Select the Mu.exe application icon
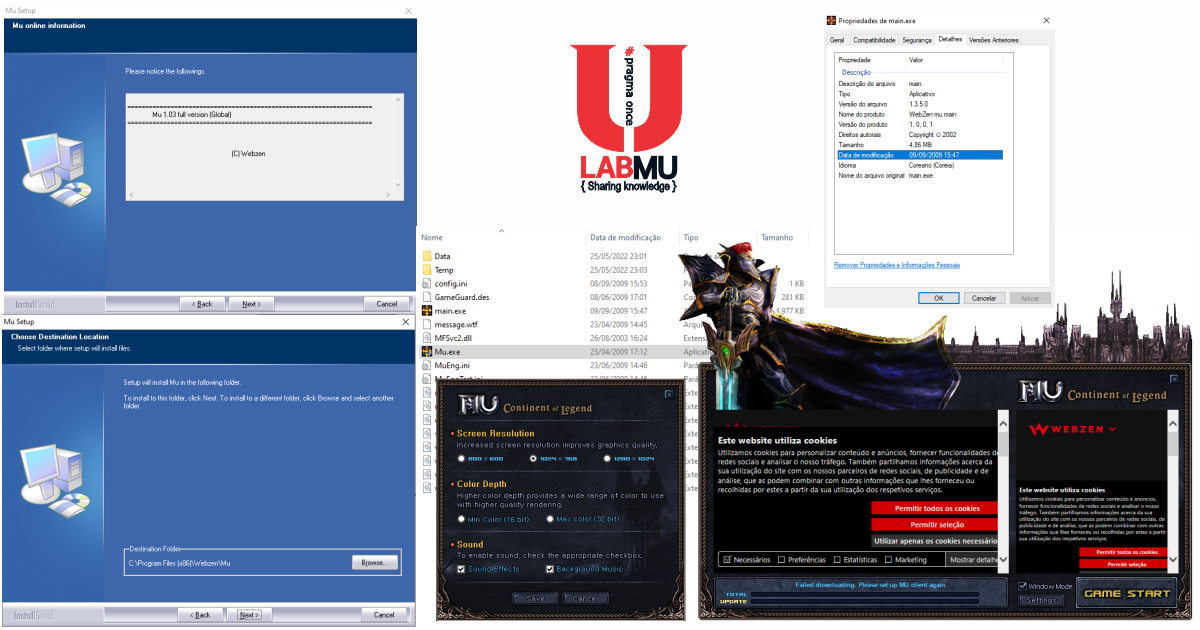The height and width of the screenshot is (630, 1200). point(427,352)
